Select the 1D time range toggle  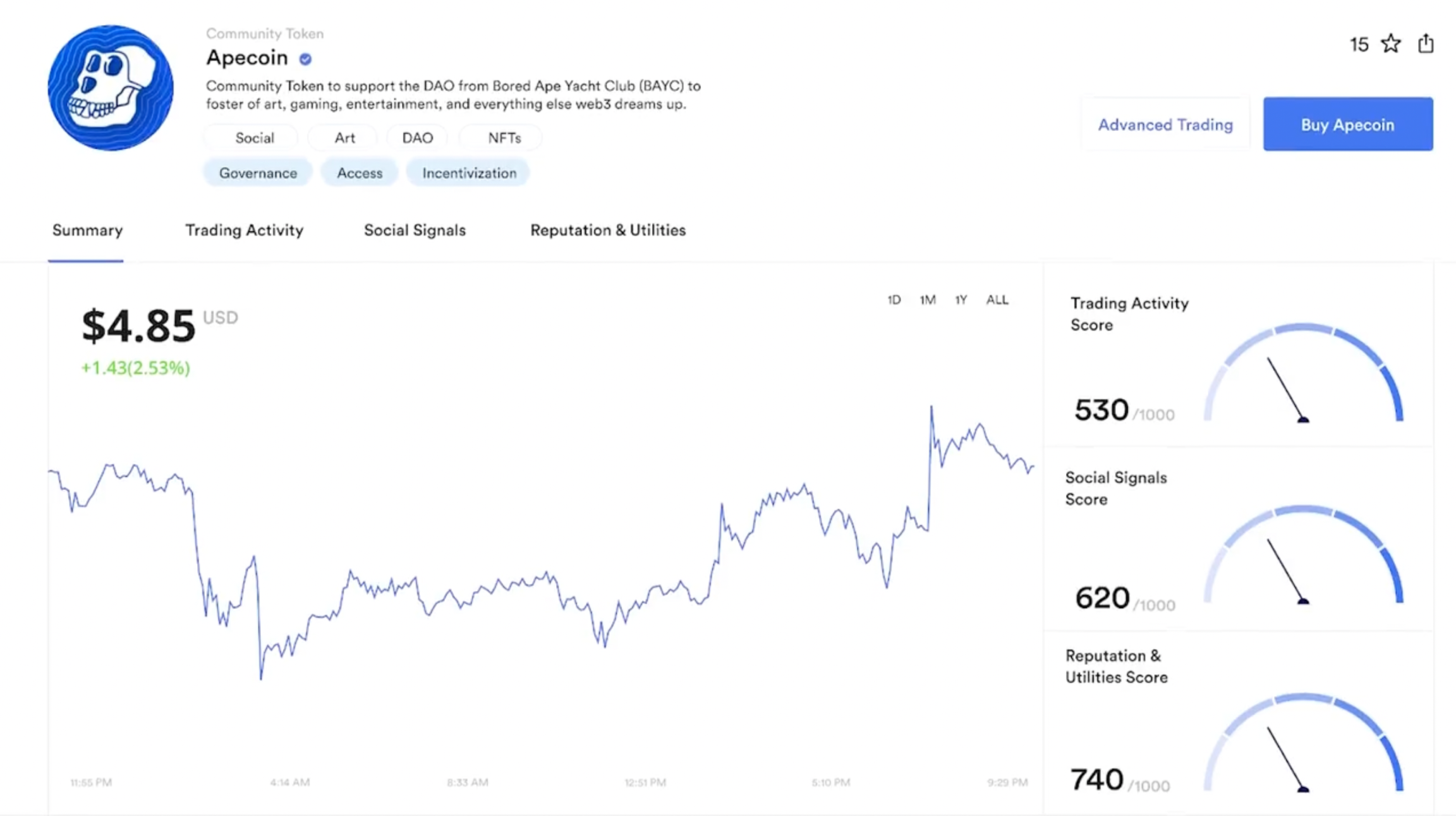893,299
